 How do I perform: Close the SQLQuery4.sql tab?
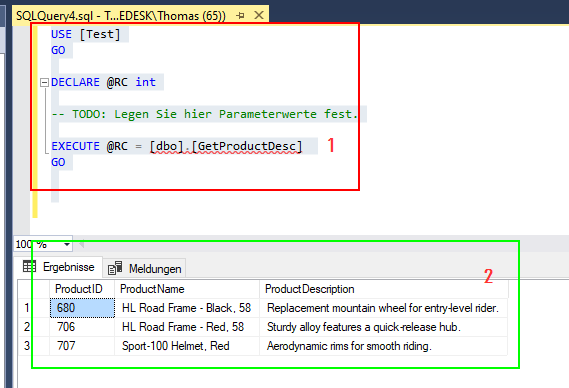[259, 15]
